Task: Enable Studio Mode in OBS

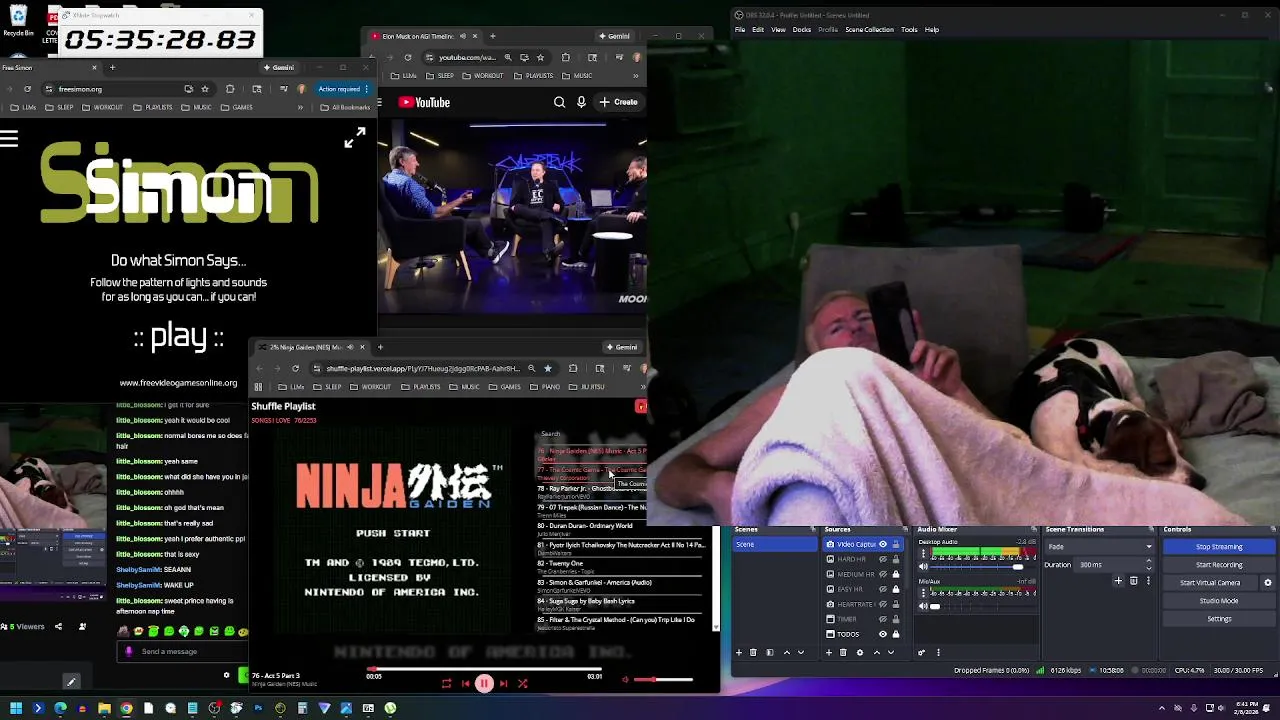Action: pyautogui.click(x=1218, y=601)
